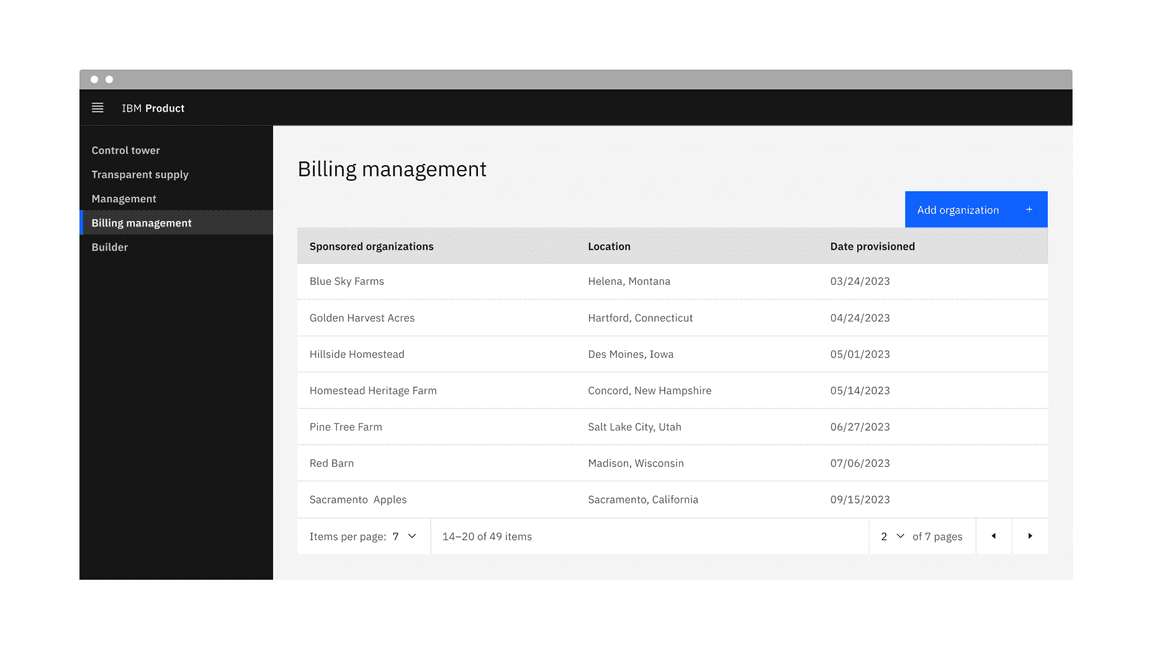Click the plus icon on Add organization

point(1029,209)
